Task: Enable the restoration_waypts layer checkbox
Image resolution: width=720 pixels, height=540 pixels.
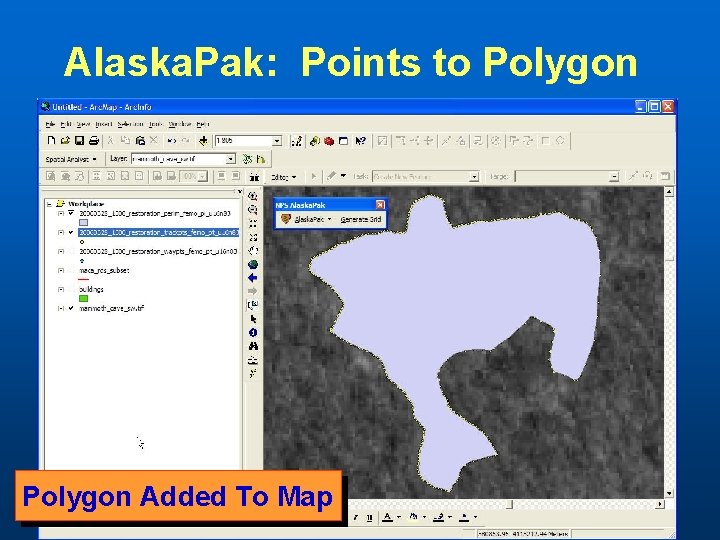Action: click(x=71, y=251)
